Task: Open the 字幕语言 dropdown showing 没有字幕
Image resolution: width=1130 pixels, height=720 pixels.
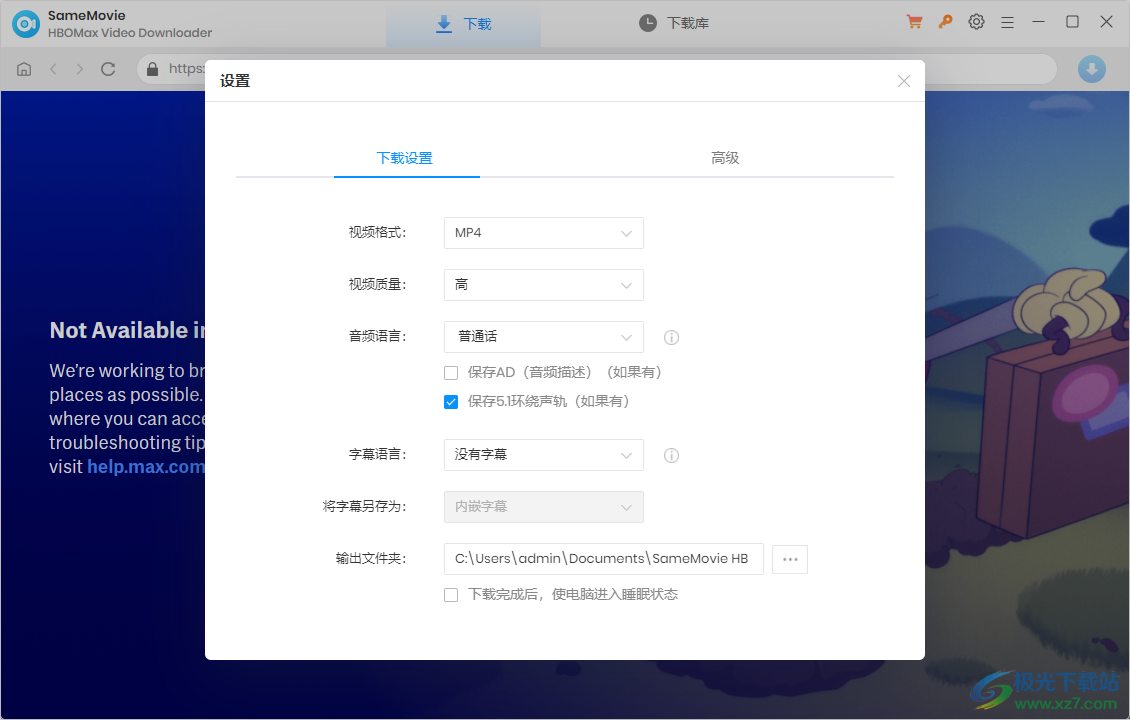Action: [543, 455]
